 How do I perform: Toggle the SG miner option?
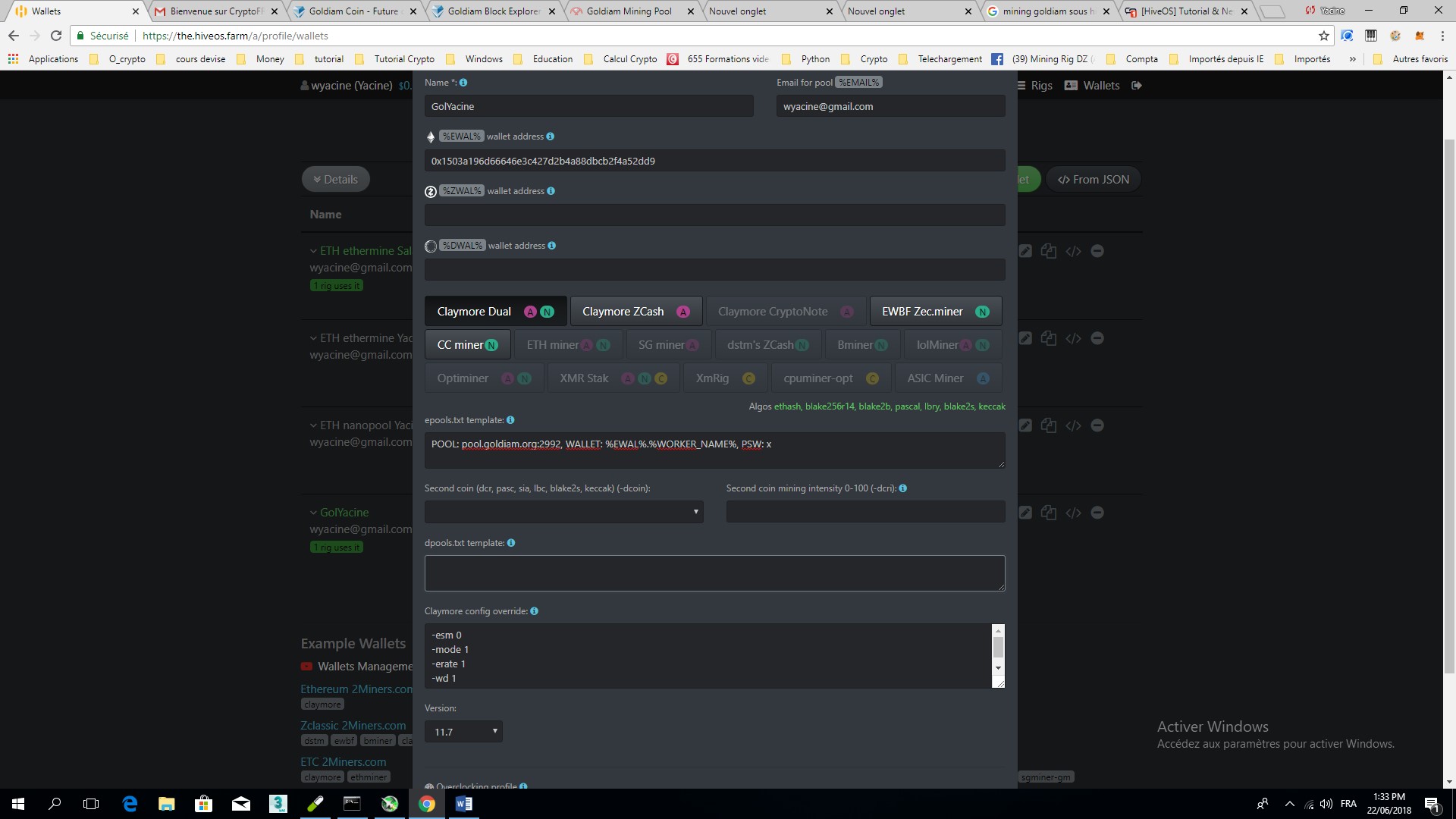669,345
